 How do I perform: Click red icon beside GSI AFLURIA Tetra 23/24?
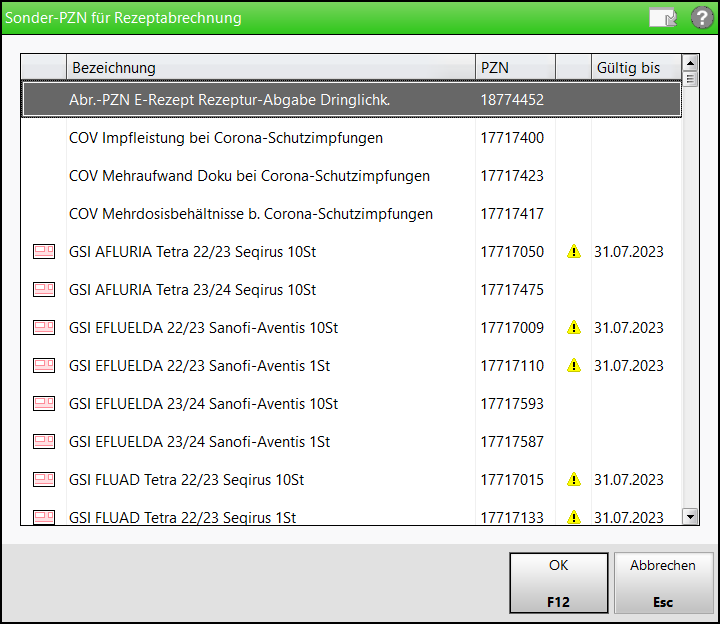pos(44,290)
